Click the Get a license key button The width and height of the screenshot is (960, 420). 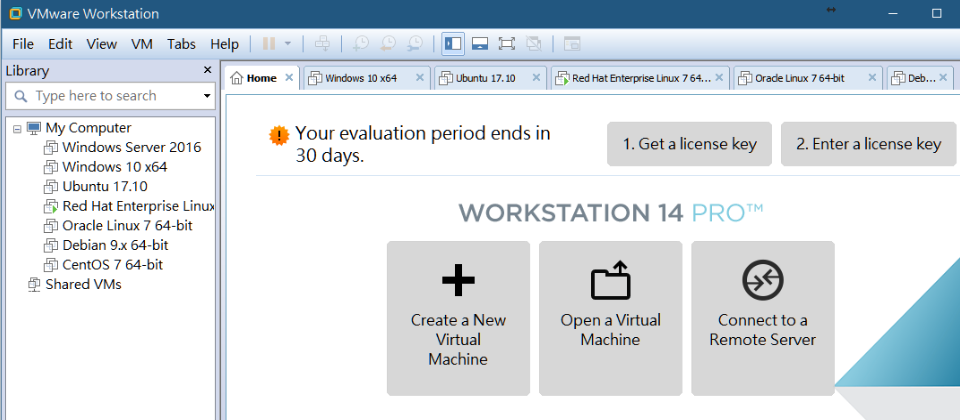point(689,144)
